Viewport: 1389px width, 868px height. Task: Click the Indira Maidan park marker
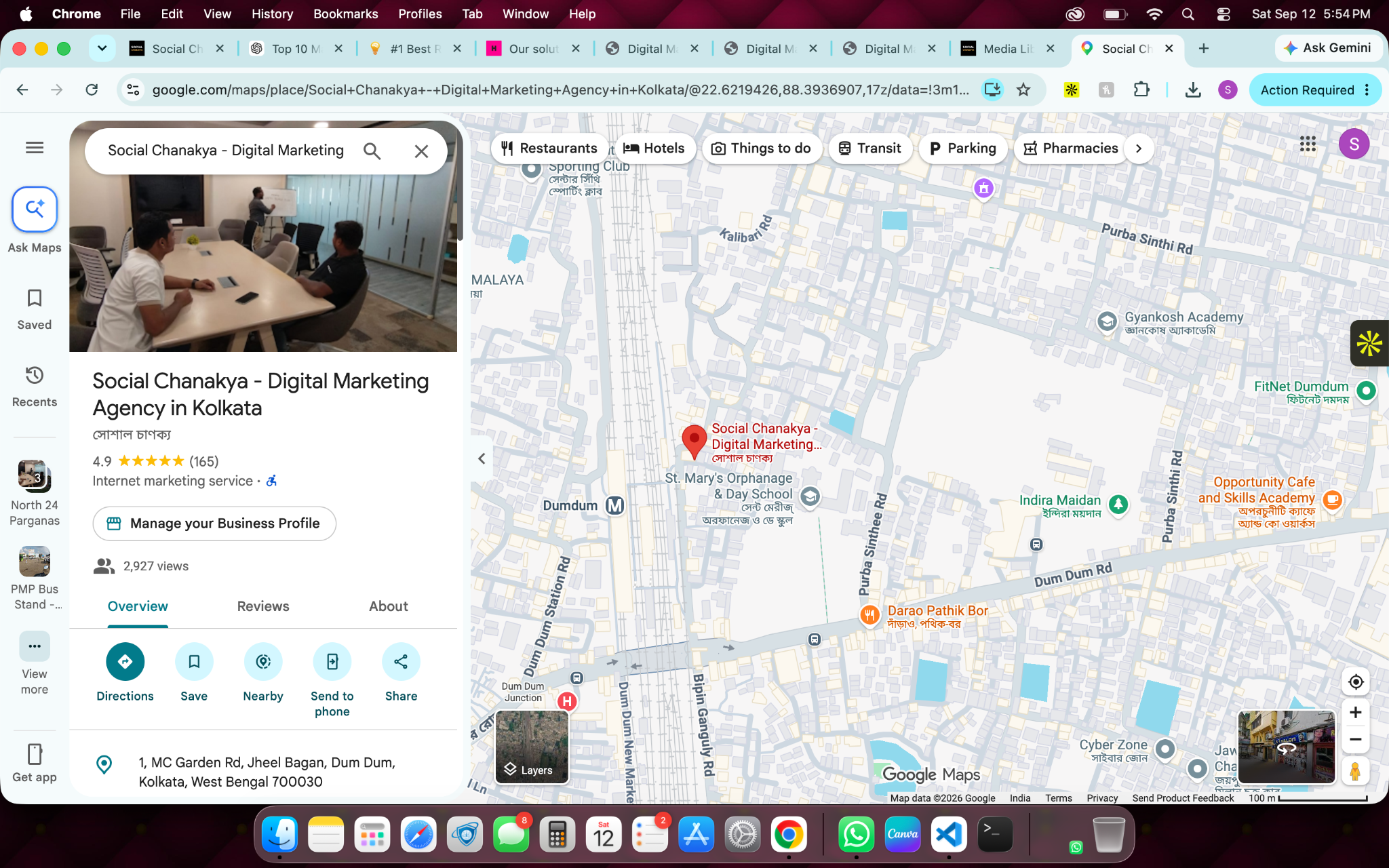tap(1118, 504)
